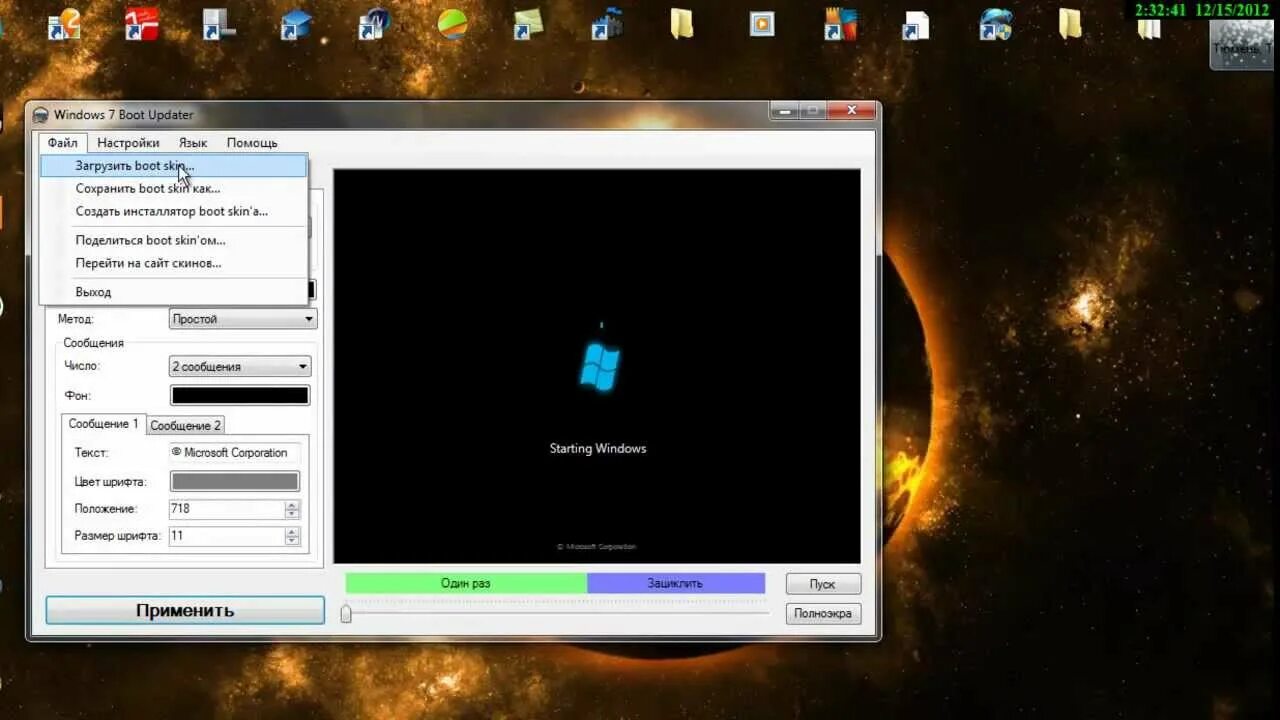Click the Положение field showing 718
This screenshot has height=720, width=1280.
click(228, 509)
